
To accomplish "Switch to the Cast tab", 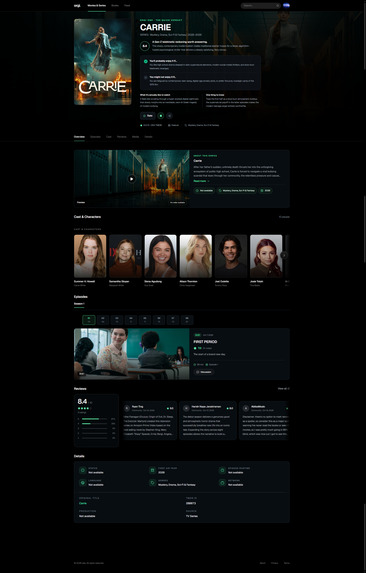I will pos(109,137).
